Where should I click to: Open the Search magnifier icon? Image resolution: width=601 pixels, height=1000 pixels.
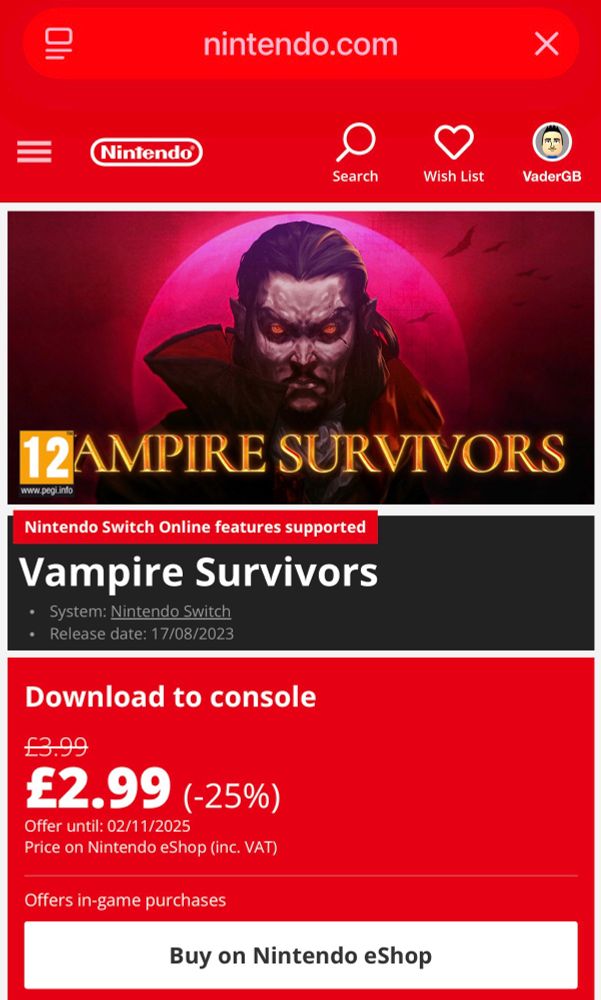pos(355,142)
